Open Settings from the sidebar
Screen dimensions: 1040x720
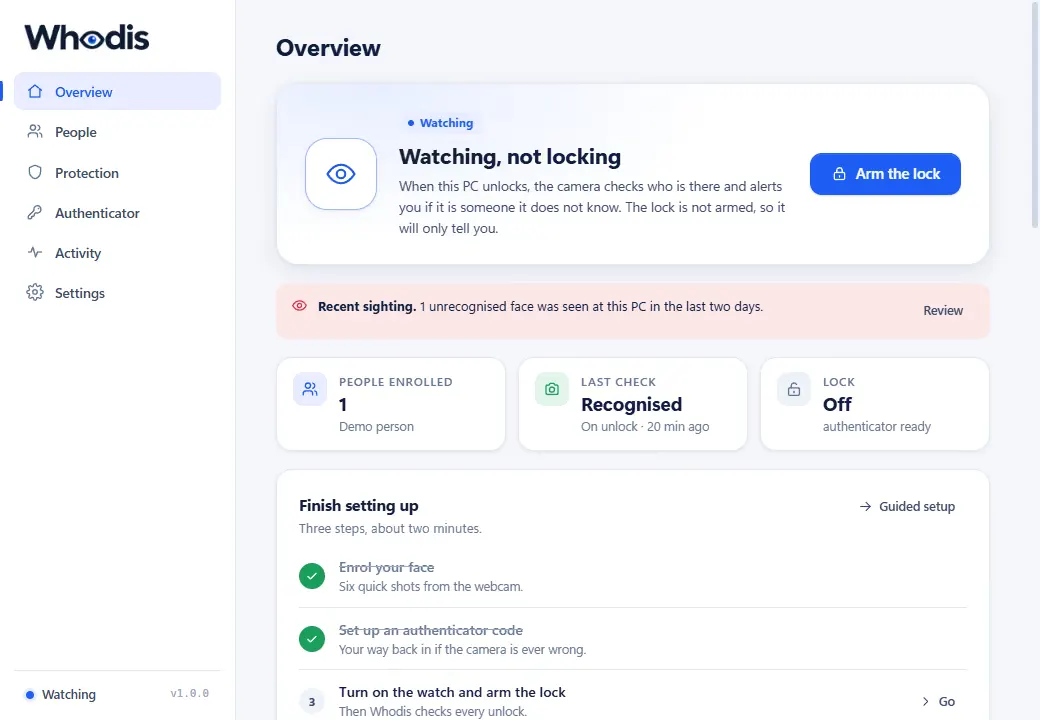click(x=117, y=292)
